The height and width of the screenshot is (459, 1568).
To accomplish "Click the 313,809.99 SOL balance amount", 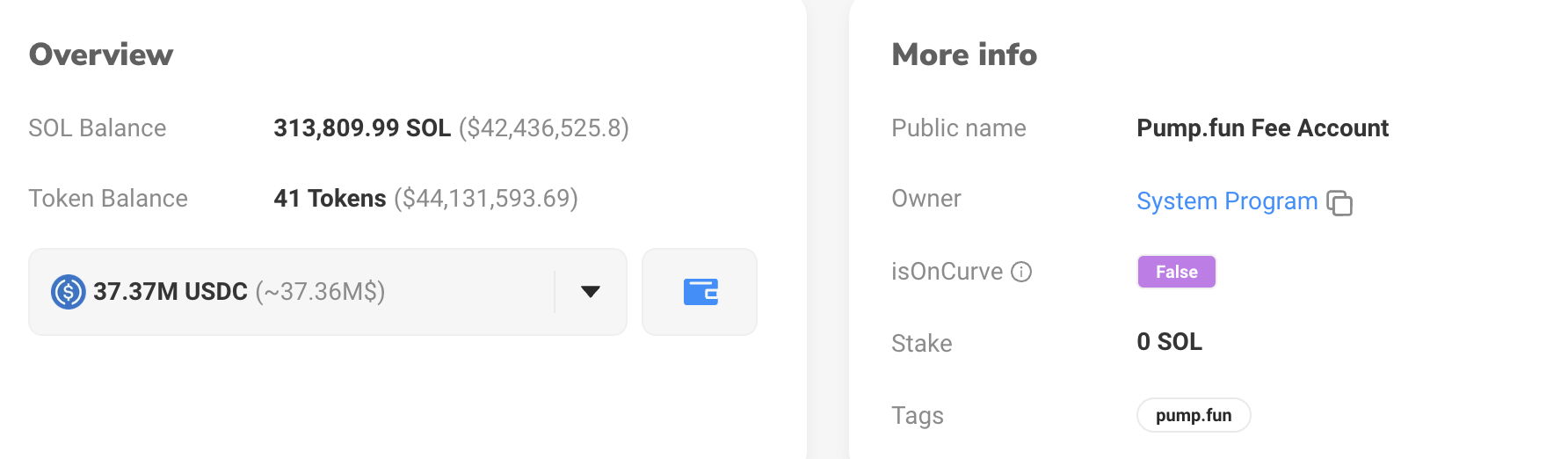I will [362, 128].
